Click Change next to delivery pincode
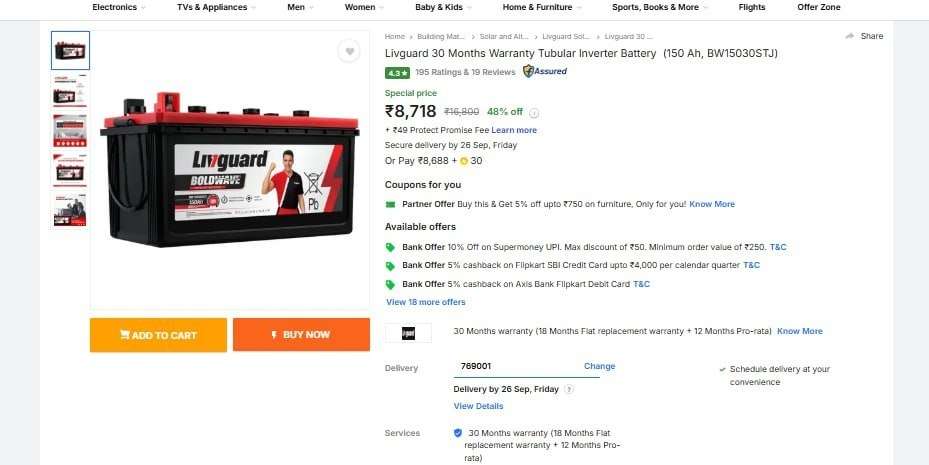Viewport: 929px width, 465px height. 600,366
